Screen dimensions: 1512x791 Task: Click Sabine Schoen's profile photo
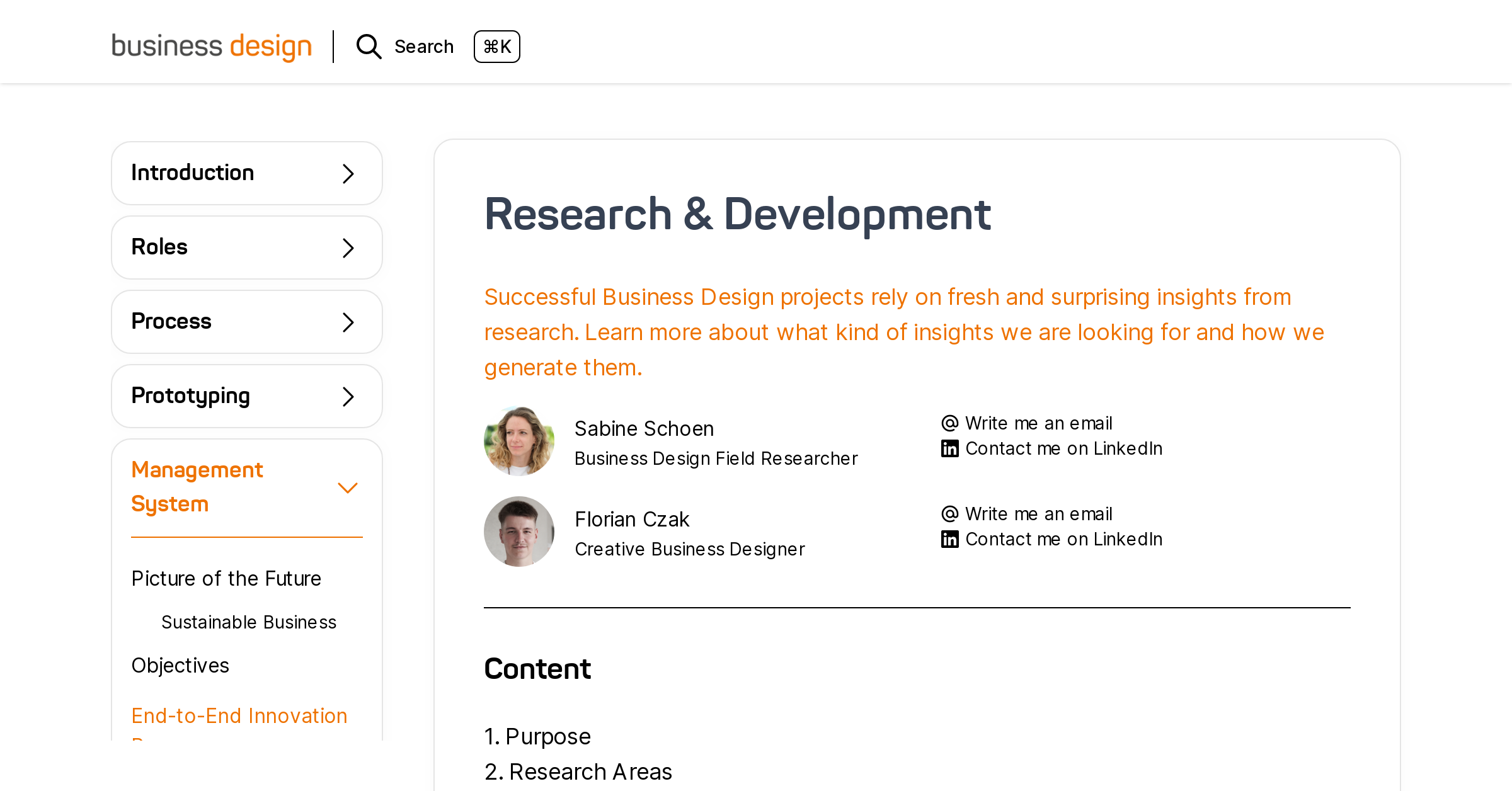[519, 440]
